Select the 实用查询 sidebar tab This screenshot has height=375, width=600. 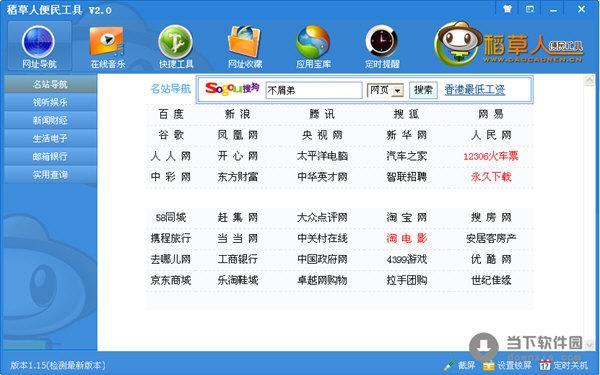[50, 174]
